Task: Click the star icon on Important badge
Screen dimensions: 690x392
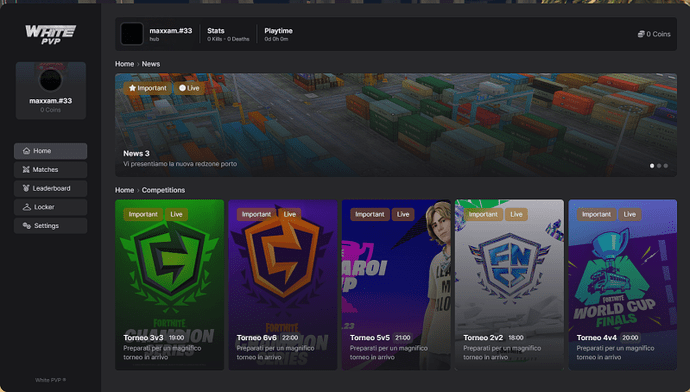Action: pyautogui.click(x=132, y=88)
